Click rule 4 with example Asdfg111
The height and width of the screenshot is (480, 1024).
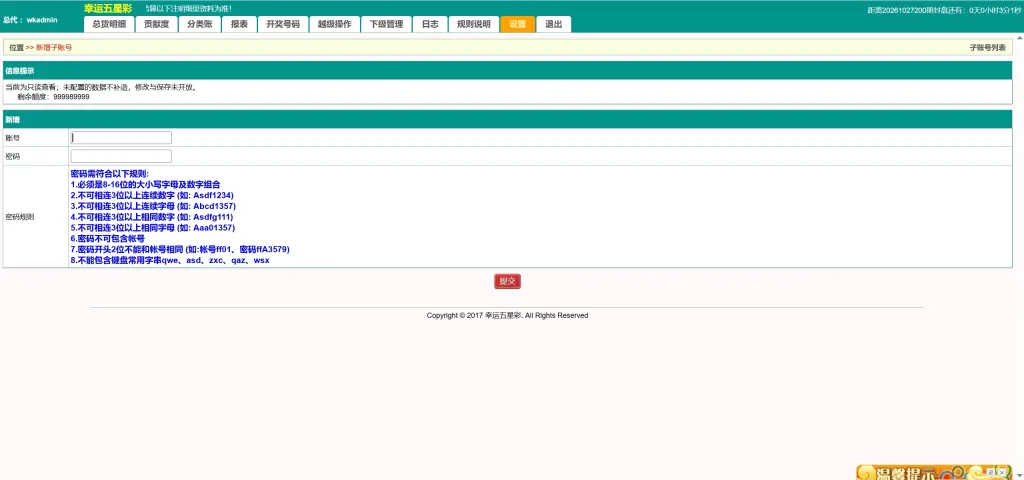152,217
